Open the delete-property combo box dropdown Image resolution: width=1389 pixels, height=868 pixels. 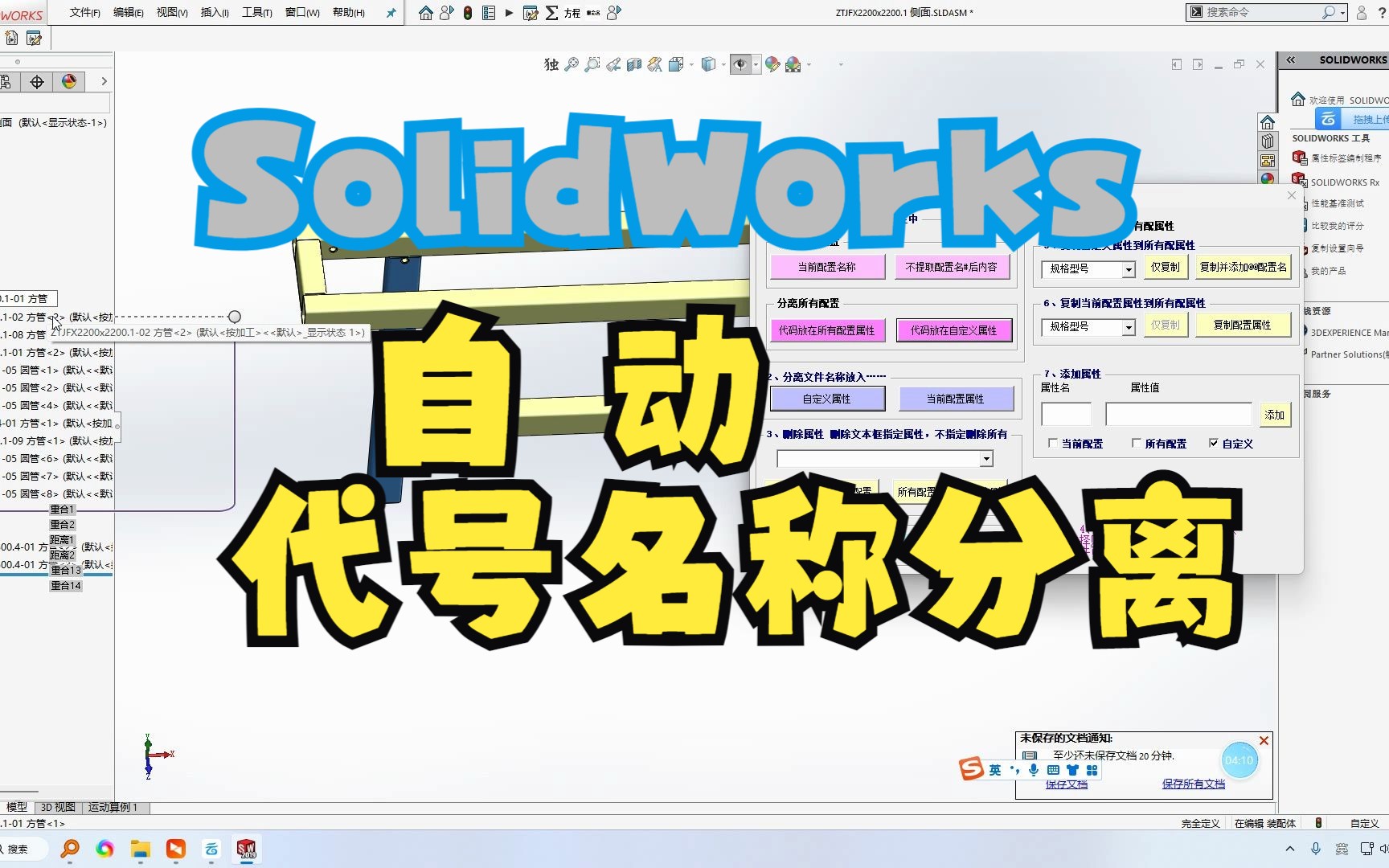pos(986,459)
